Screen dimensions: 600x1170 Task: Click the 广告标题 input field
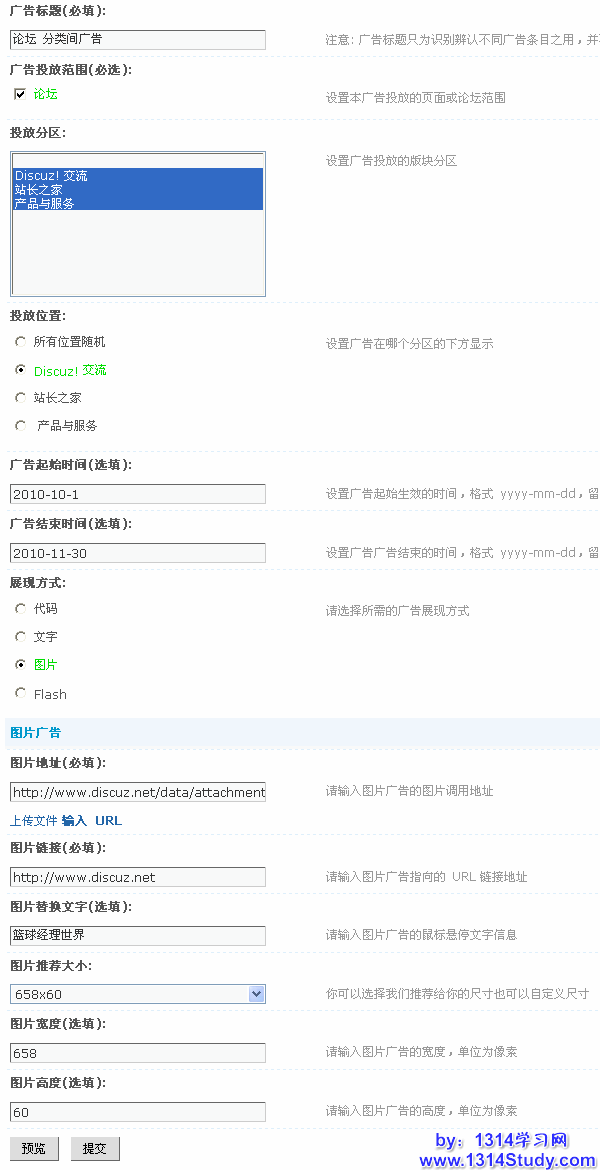pos(138,39)
